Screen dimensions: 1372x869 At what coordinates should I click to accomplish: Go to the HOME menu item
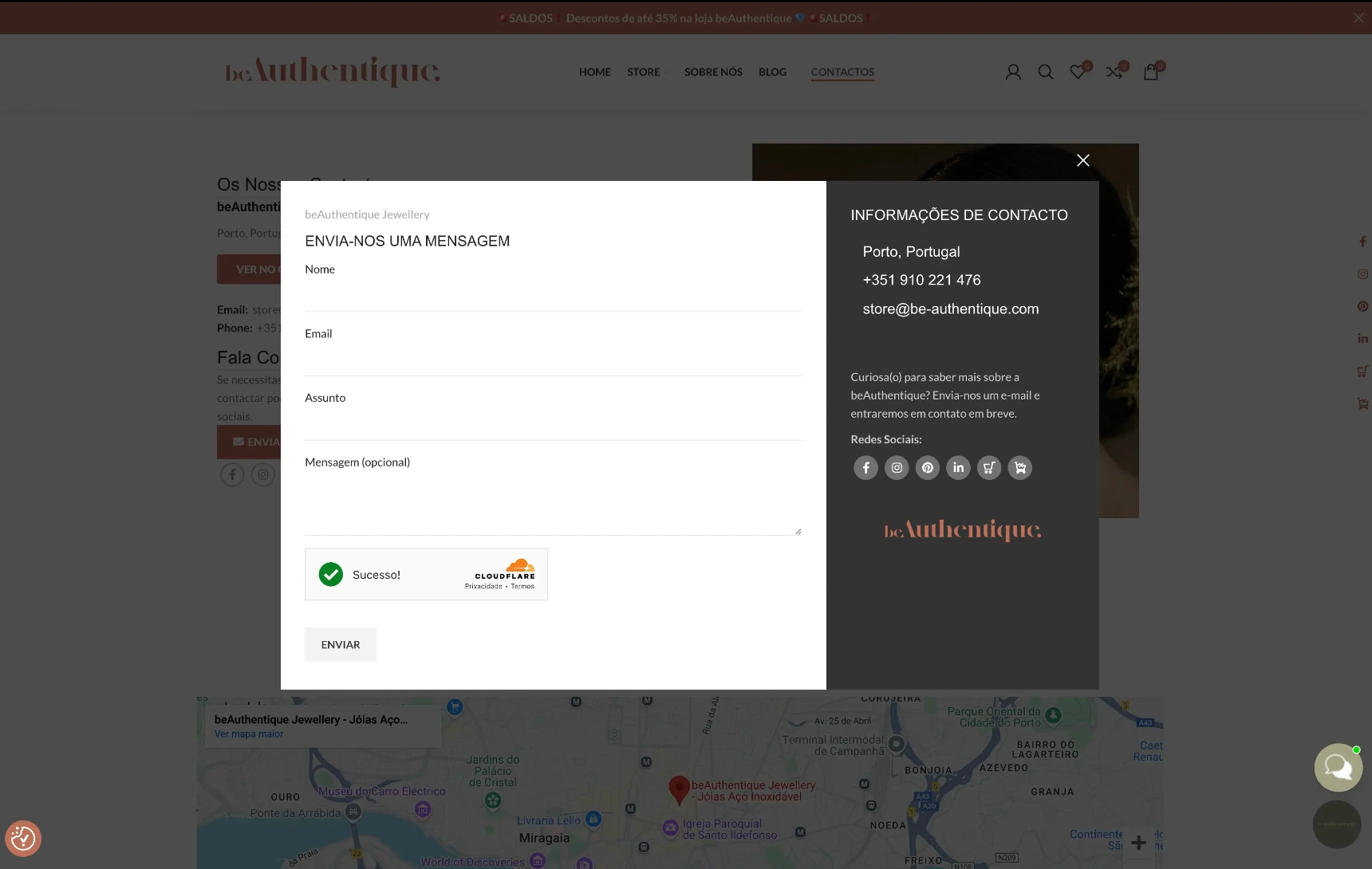point(594,73)
